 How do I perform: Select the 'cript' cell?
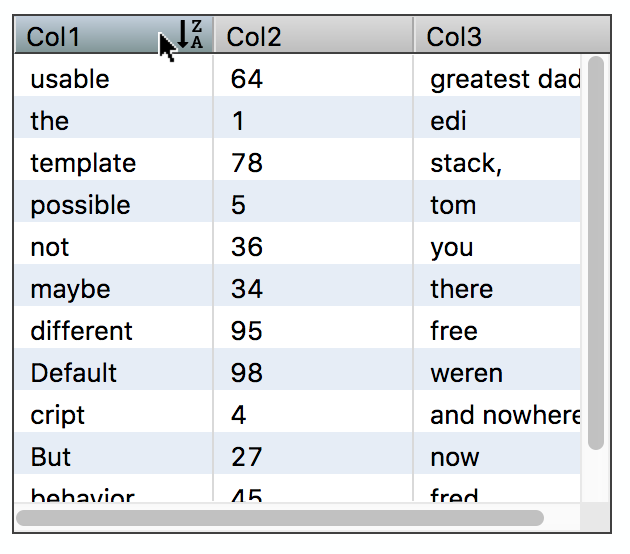pyautogui.click(x=58, y=415)
